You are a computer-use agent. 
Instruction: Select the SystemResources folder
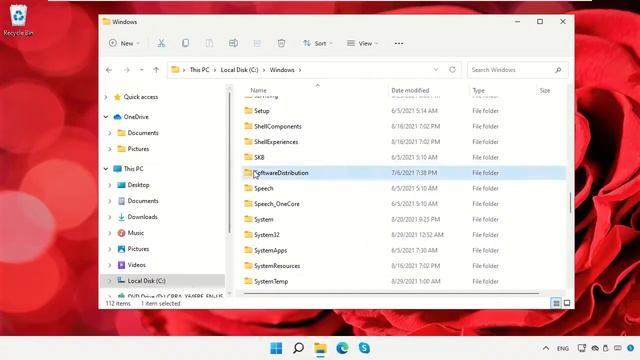pos(277,266)
